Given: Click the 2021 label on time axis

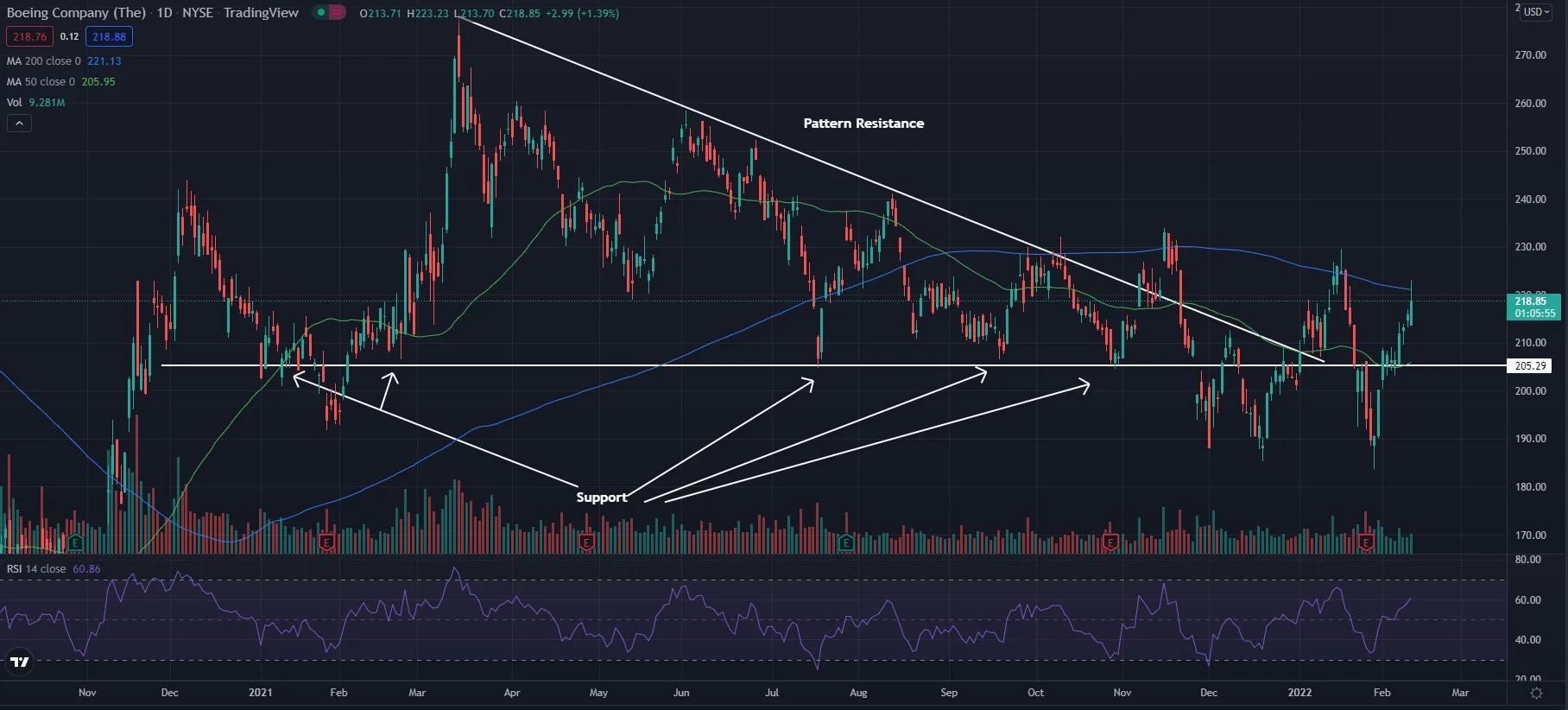Looking at the screenshot, I should click(260, 693).
